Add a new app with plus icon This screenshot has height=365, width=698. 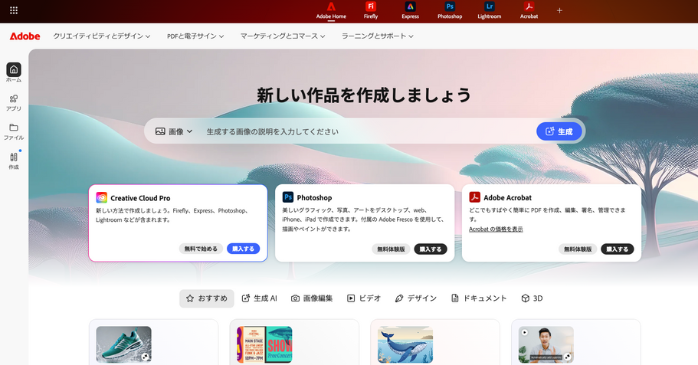click(560, 11)
